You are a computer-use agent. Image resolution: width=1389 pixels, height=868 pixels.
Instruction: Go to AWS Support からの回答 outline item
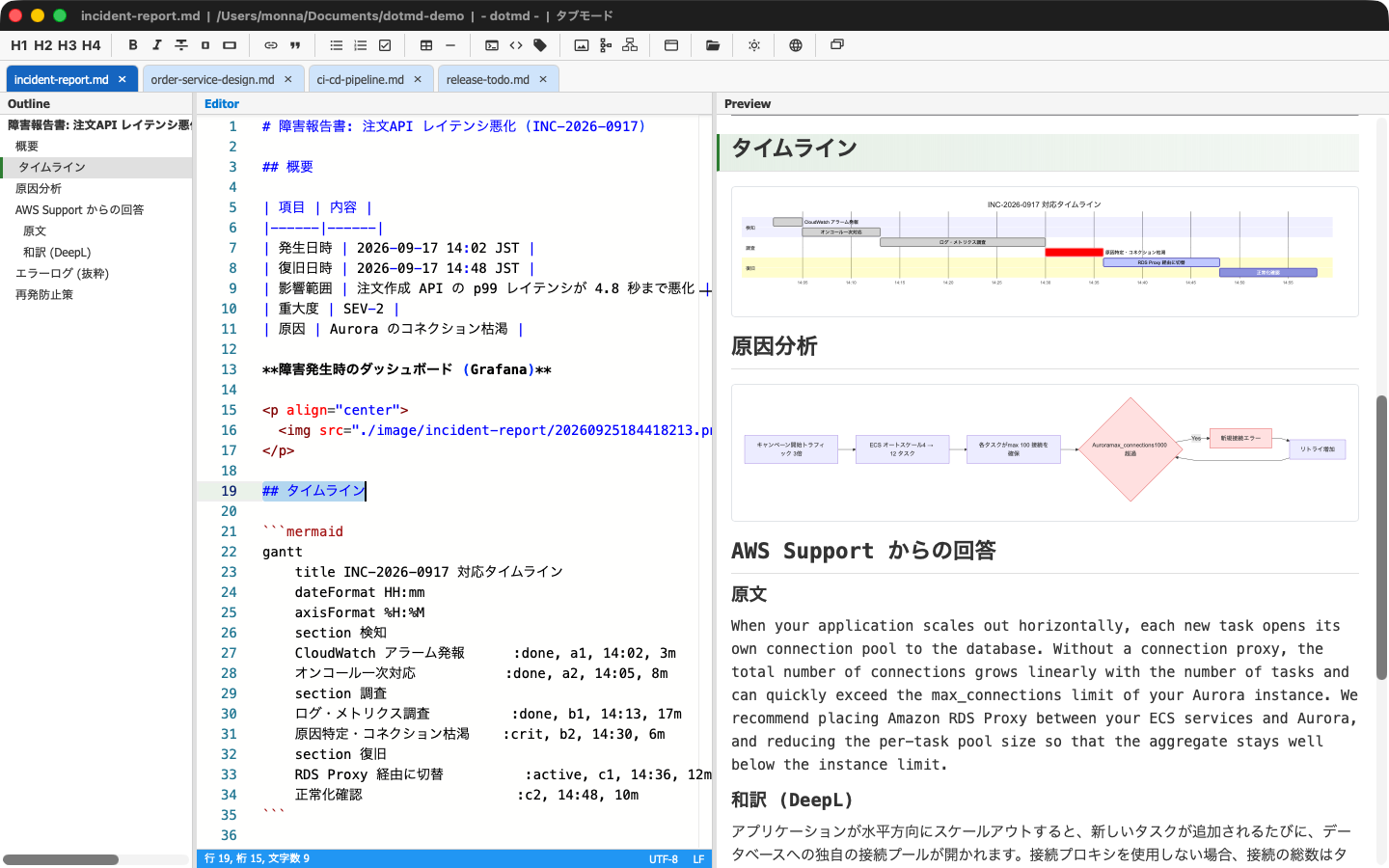point(79,210)
